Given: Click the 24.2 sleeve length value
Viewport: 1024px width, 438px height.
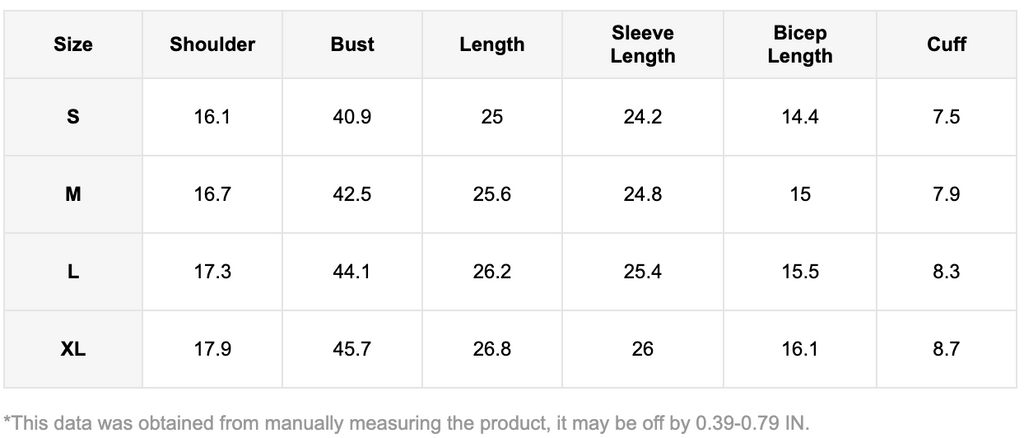Looking at the screenshot, I should (642, 117).
